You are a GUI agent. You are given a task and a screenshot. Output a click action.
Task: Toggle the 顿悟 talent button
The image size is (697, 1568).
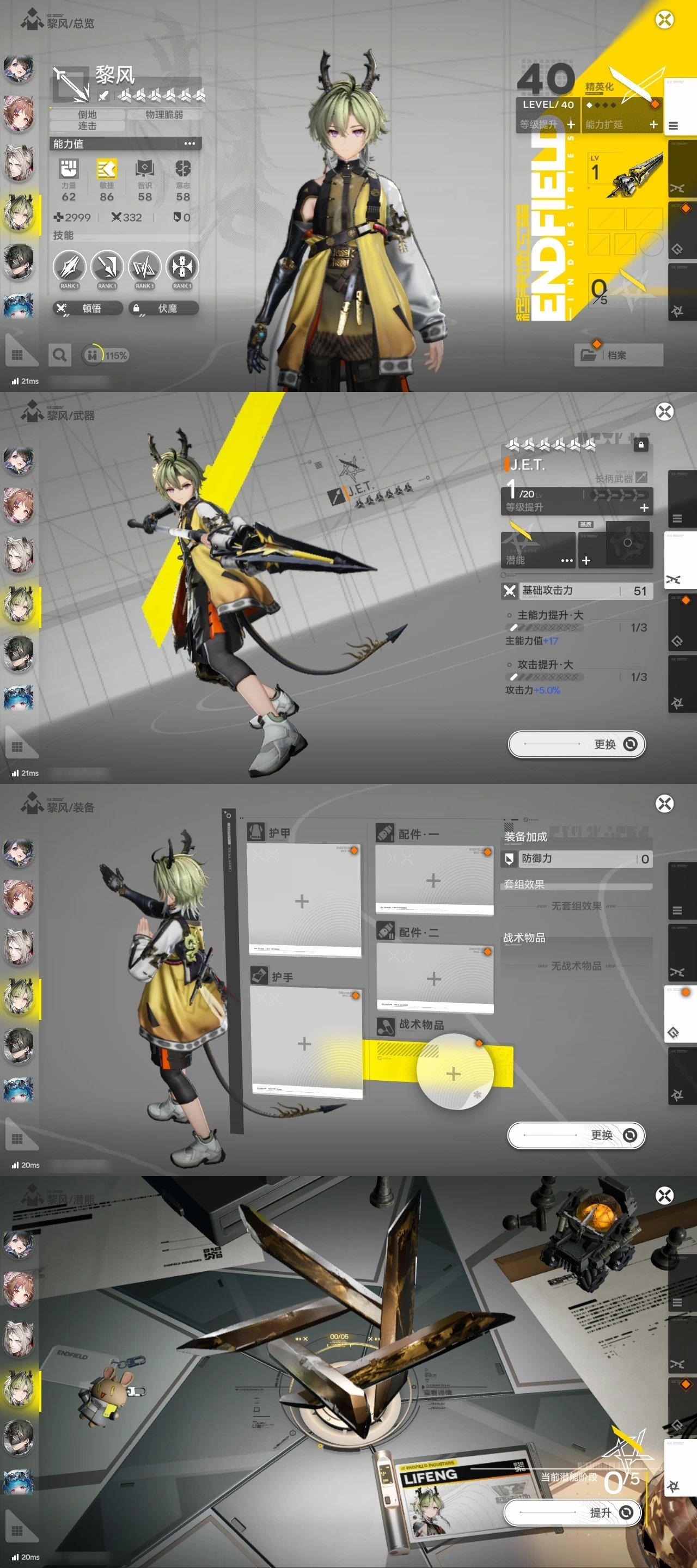88,309
